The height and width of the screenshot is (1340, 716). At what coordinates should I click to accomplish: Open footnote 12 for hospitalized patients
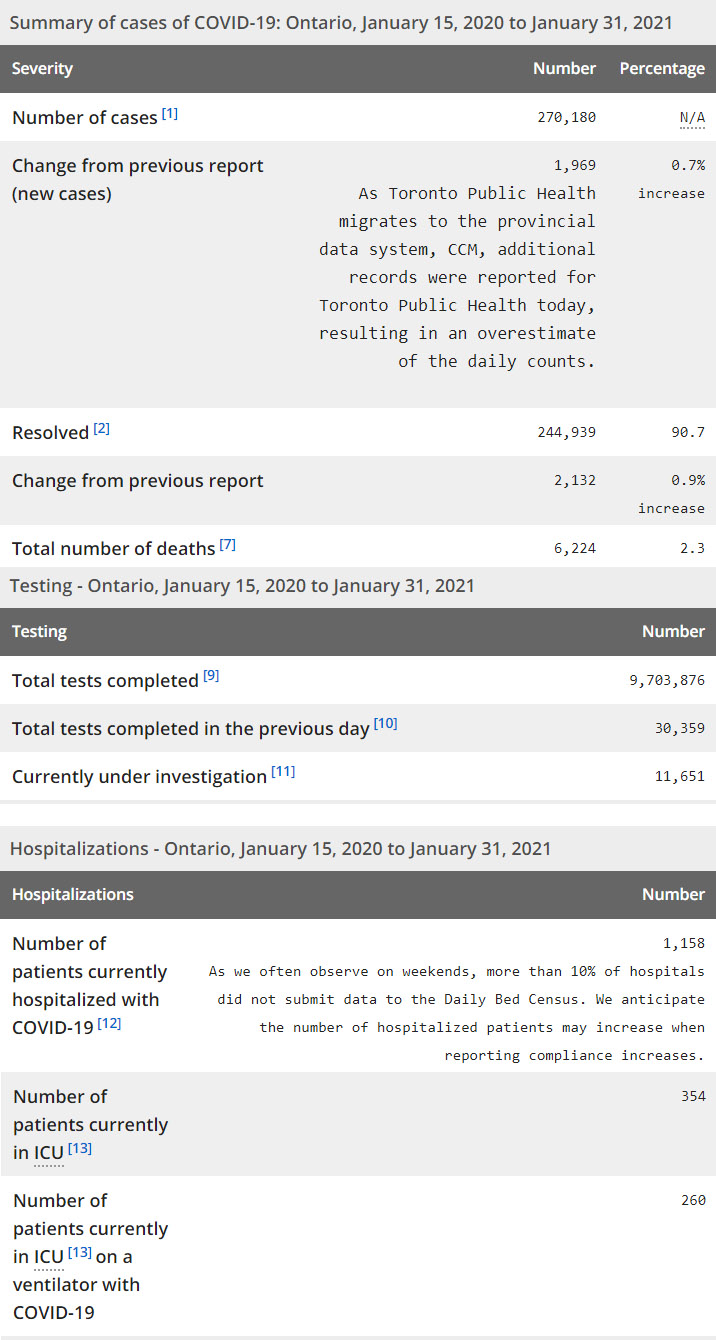pos(109,1023)
